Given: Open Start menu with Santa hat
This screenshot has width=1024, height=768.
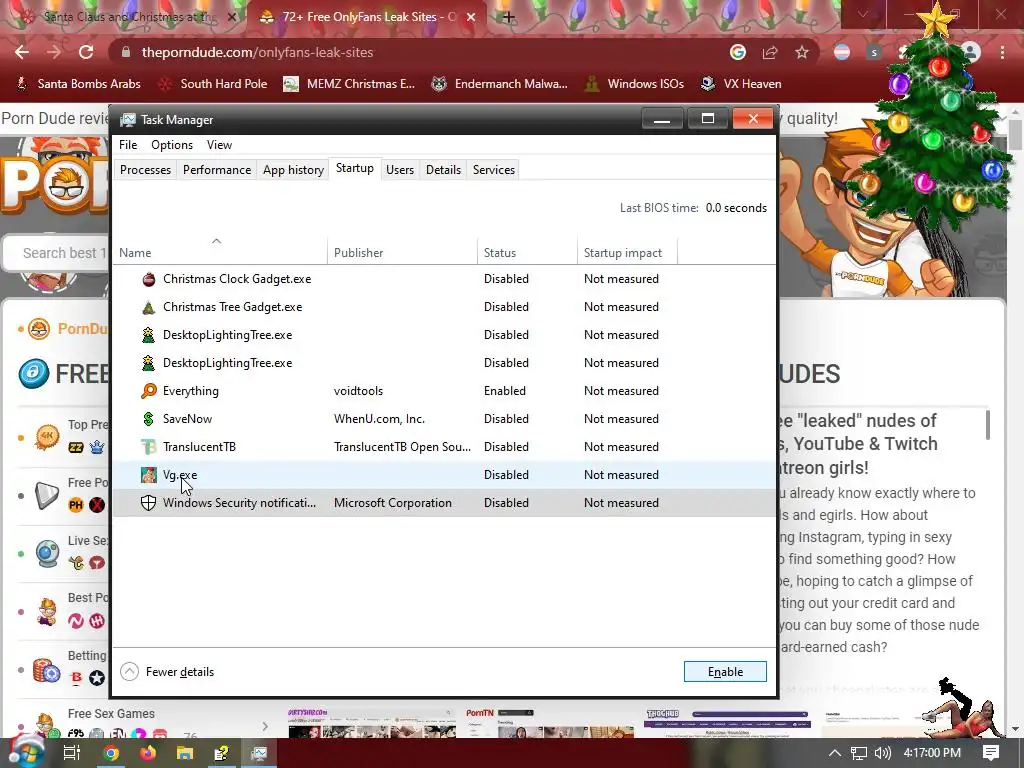Looking at the screenshot, I should (25, 752).
